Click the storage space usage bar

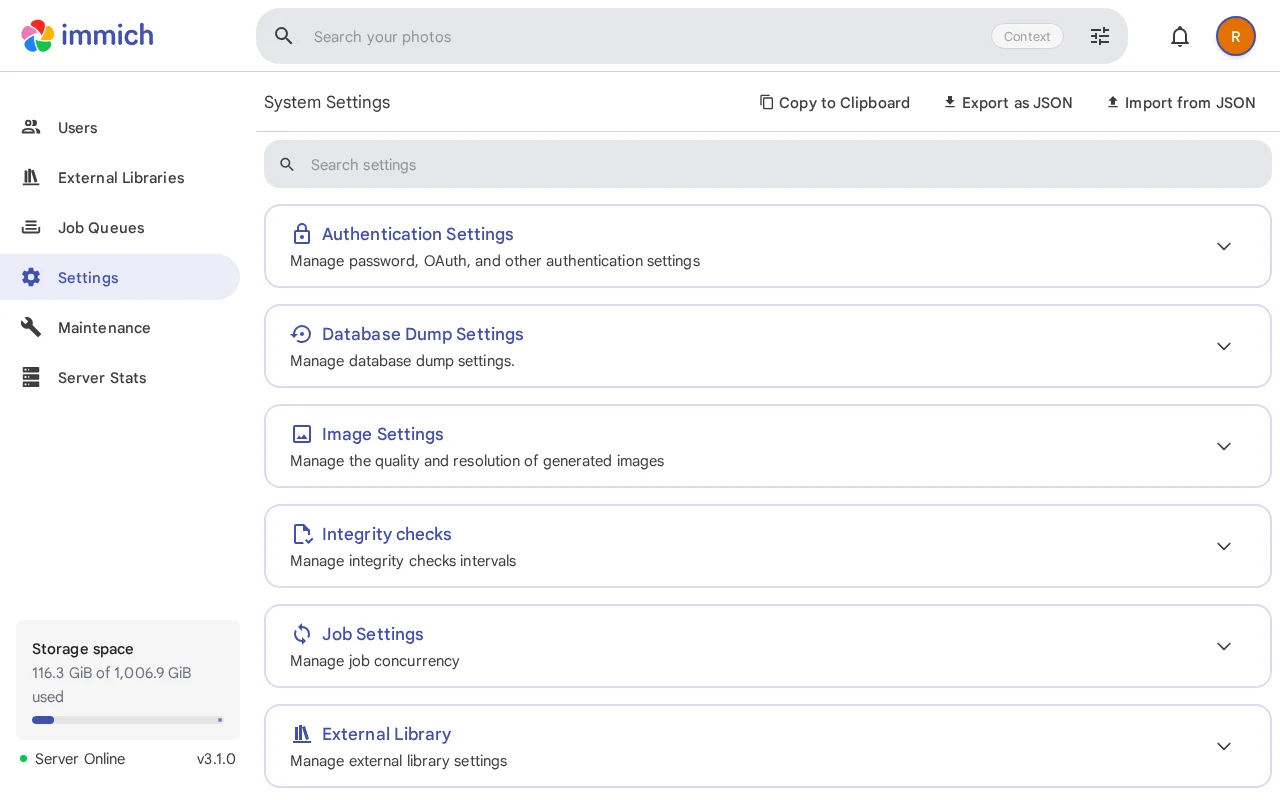pyautogui.click(x=128, y=720)
